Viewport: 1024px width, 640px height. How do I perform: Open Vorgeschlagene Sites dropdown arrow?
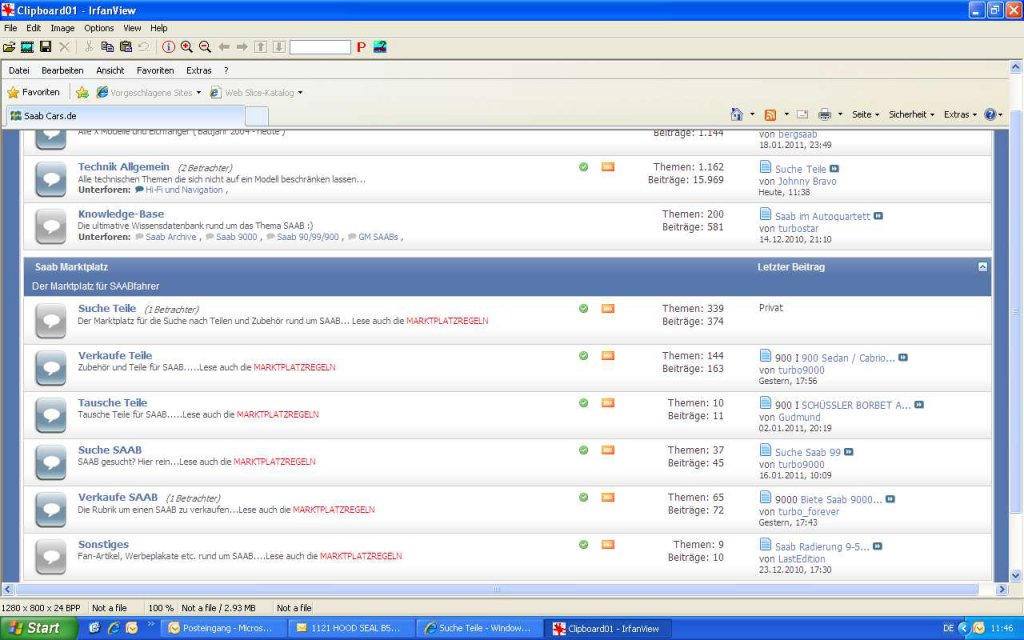pyautogui.click(x=199, y=93)
